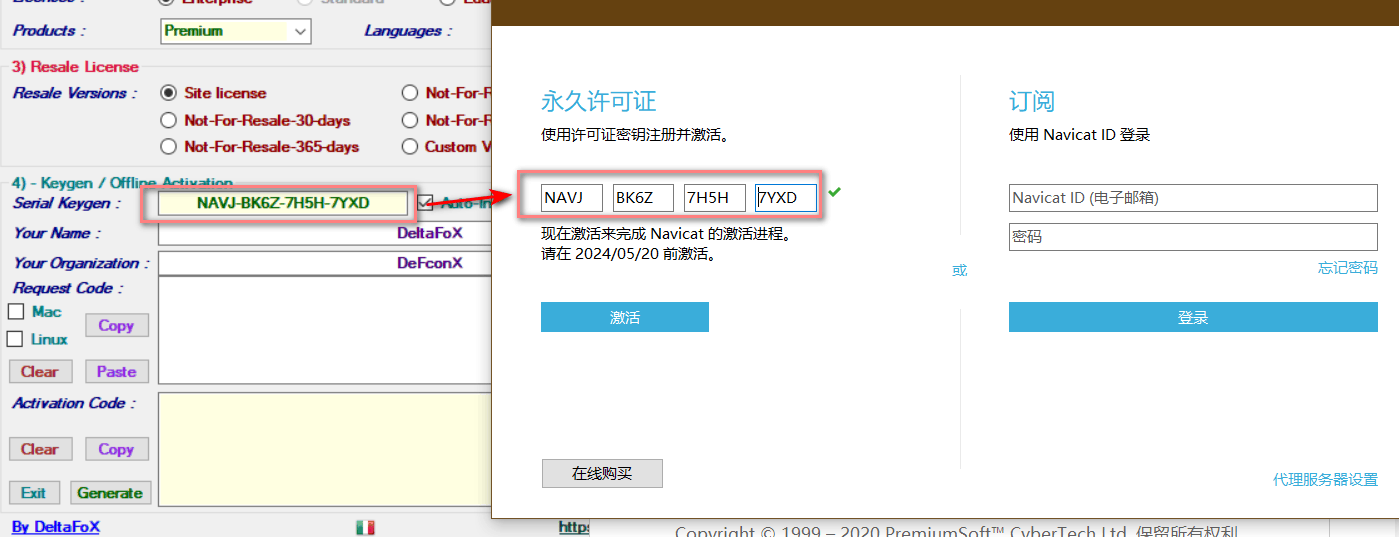
Task: Click the 密码 password field
Action: tap(1193, 238)
